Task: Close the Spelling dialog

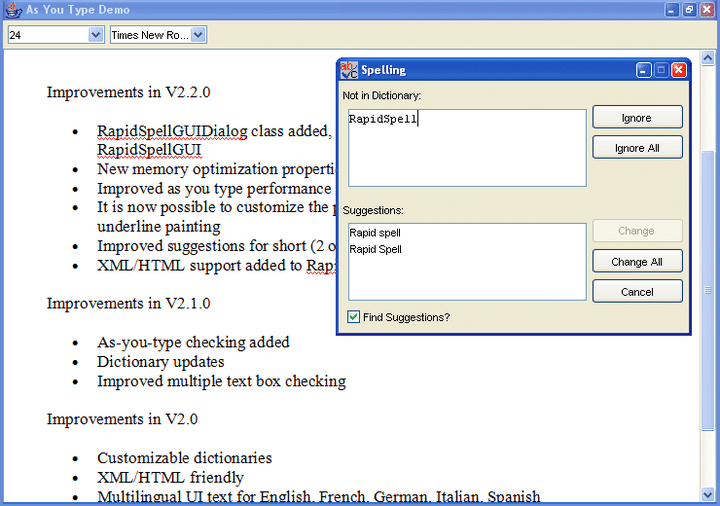Action: click(x=679, y=70)
